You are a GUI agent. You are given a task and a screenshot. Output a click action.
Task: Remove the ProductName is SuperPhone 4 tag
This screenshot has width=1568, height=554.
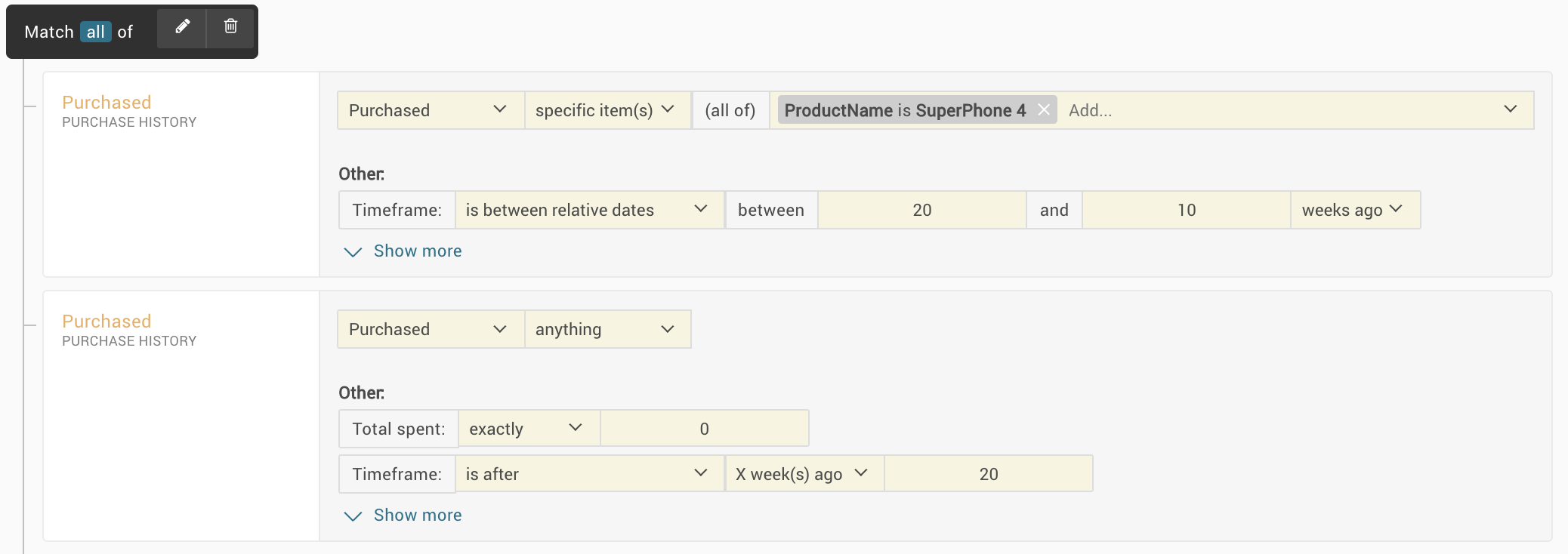tap(1044, 110)
